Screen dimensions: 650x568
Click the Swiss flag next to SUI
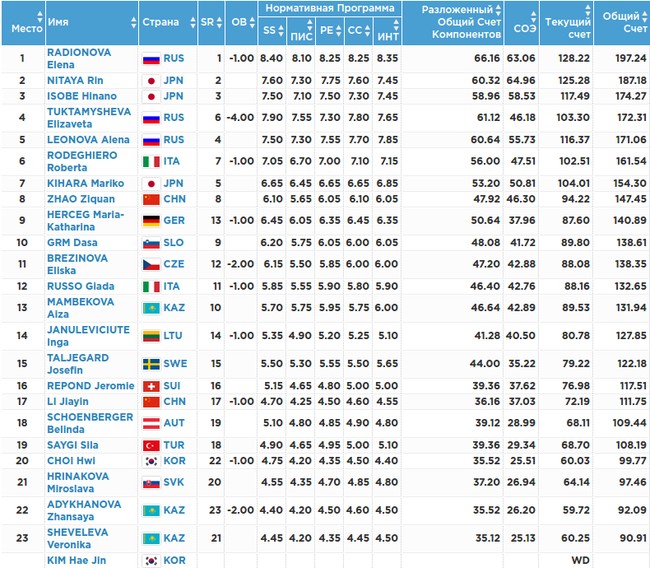click(x=150, y=386)
